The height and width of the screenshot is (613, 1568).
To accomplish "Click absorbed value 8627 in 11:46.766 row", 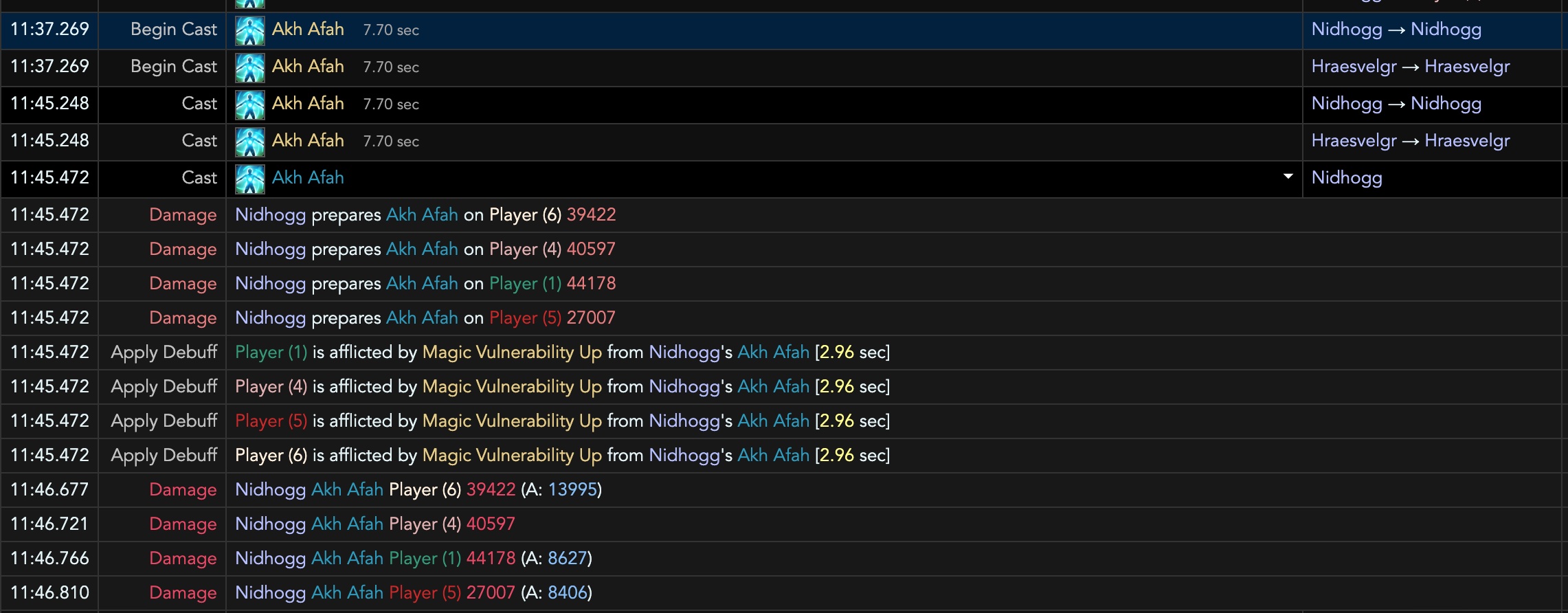I will [x=568, y=559].
